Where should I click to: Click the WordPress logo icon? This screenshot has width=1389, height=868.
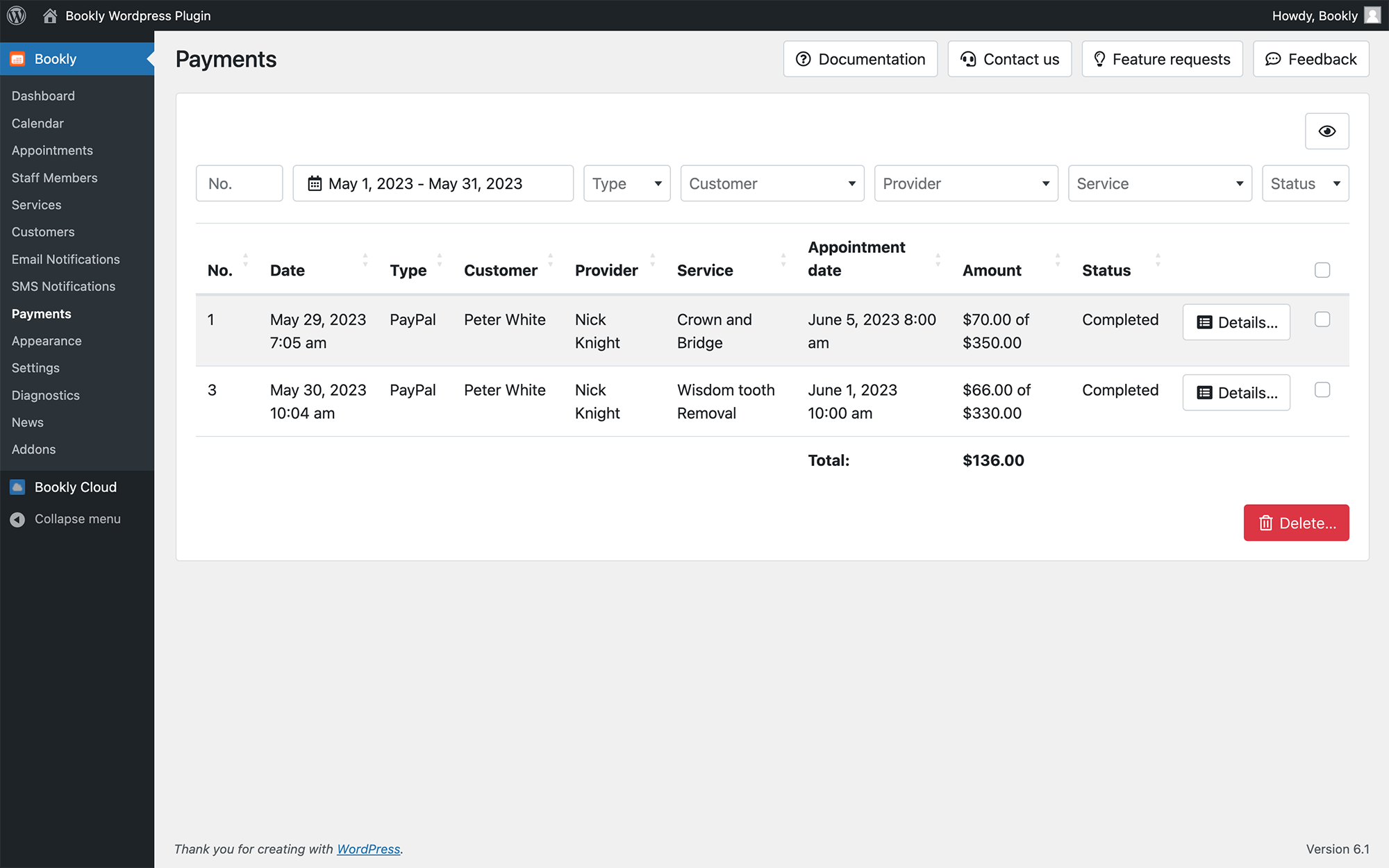click(x=17, y=15)
